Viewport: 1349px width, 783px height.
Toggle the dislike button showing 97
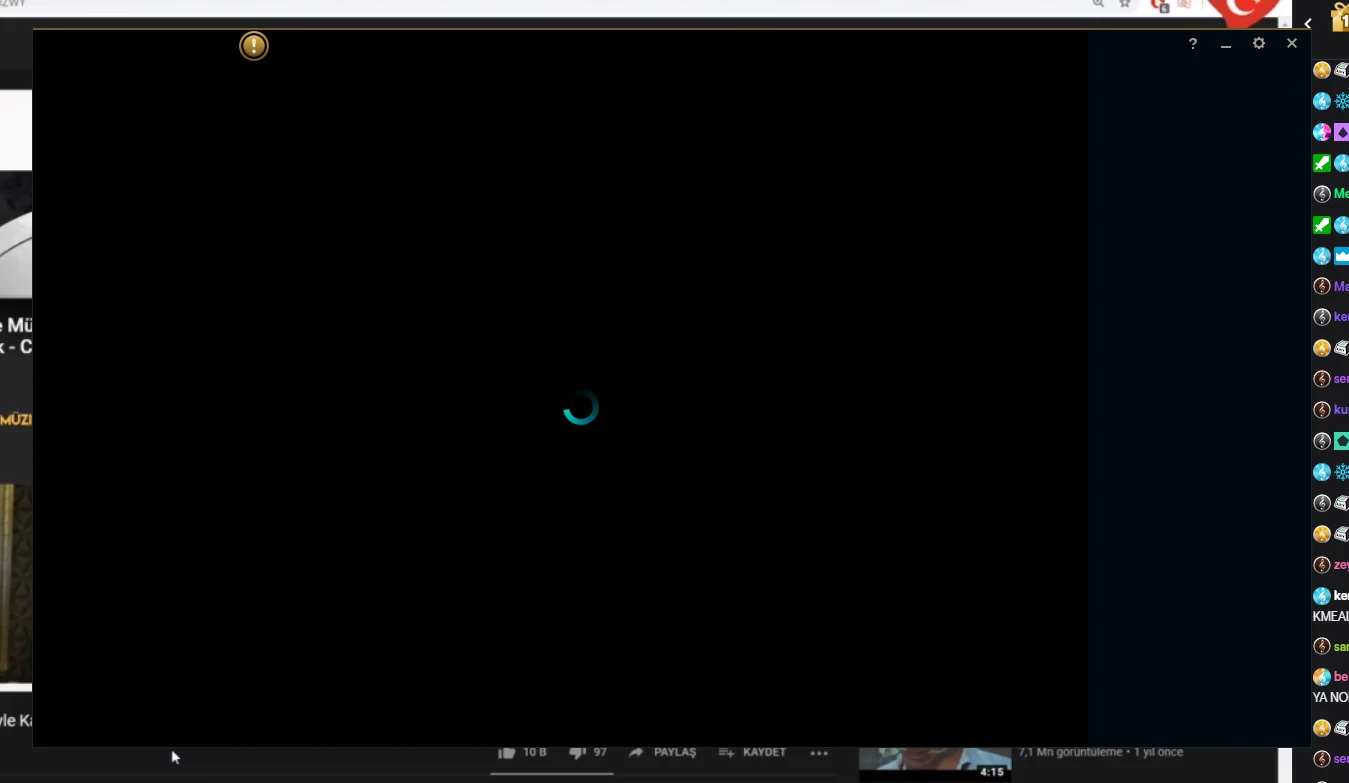[585, 751]
